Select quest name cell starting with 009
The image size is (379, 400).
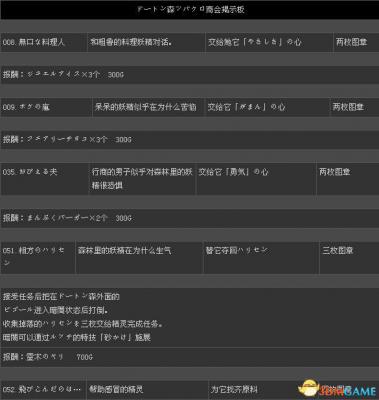[x=46, y=107]
